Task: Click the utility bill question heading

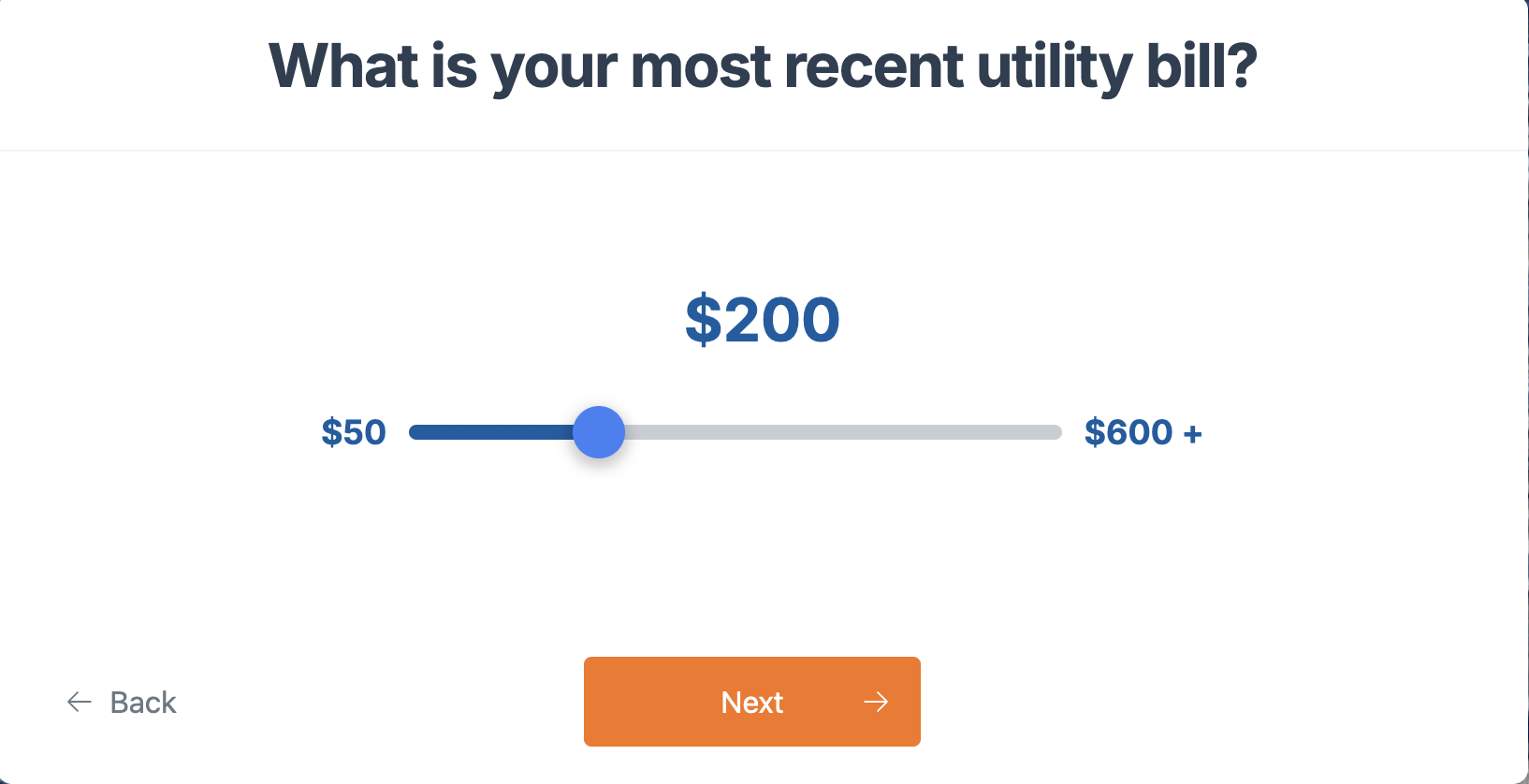Action: pyautogui.click(x=763, y=67)
